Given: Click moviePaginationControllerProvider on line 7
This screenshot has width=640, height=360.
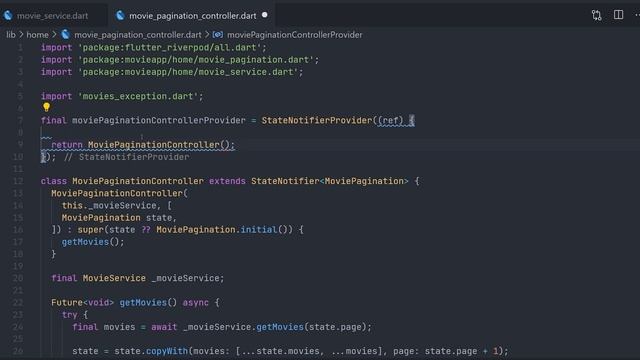Looking at the screenshot, I should point(159,120).
